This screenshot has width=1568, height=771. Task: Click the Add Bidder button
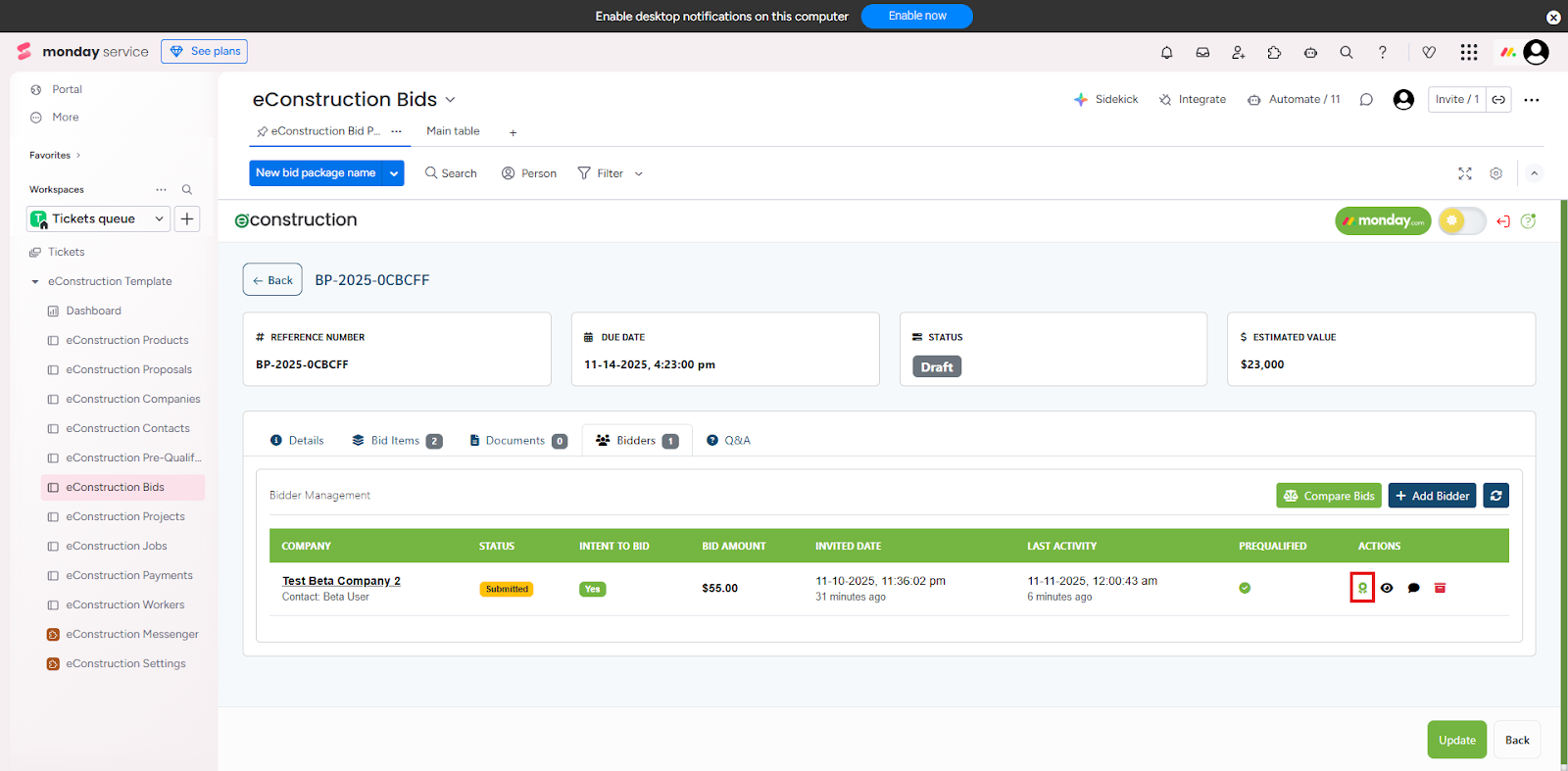coord(1431,496)
